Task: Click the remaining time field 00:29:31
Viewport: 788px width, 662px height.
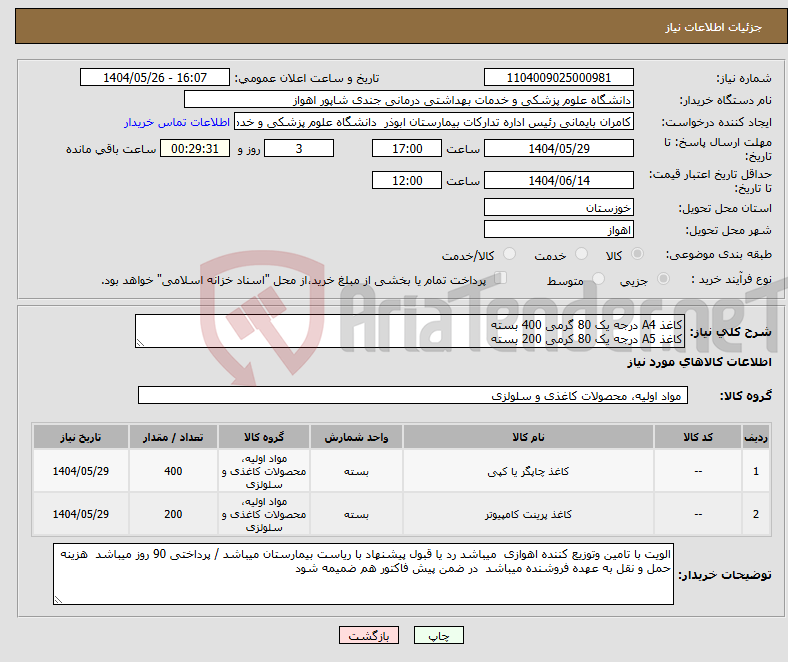Action: tap(195, 148)
